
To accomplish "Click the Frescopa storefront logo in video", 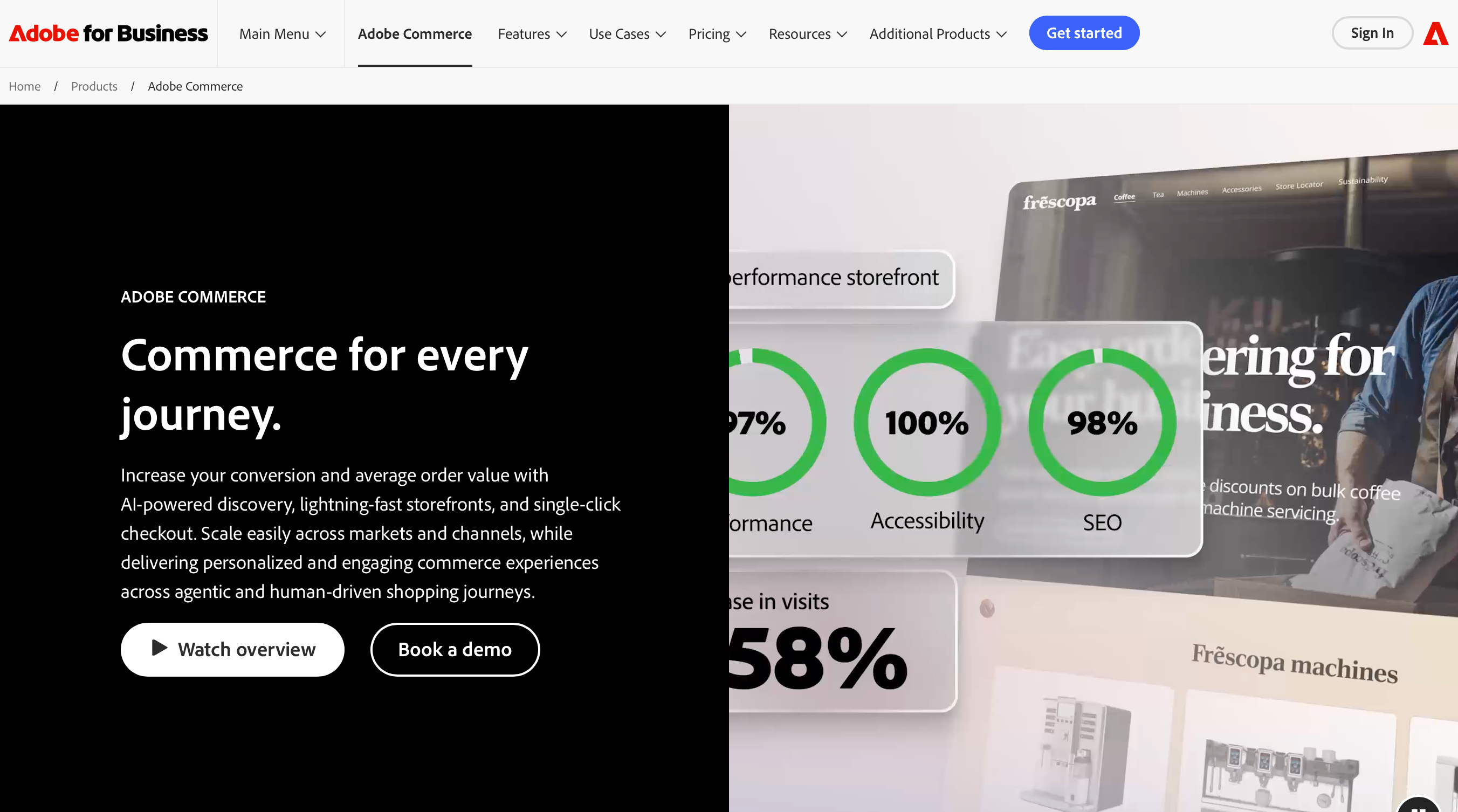I will point(1059,202).
